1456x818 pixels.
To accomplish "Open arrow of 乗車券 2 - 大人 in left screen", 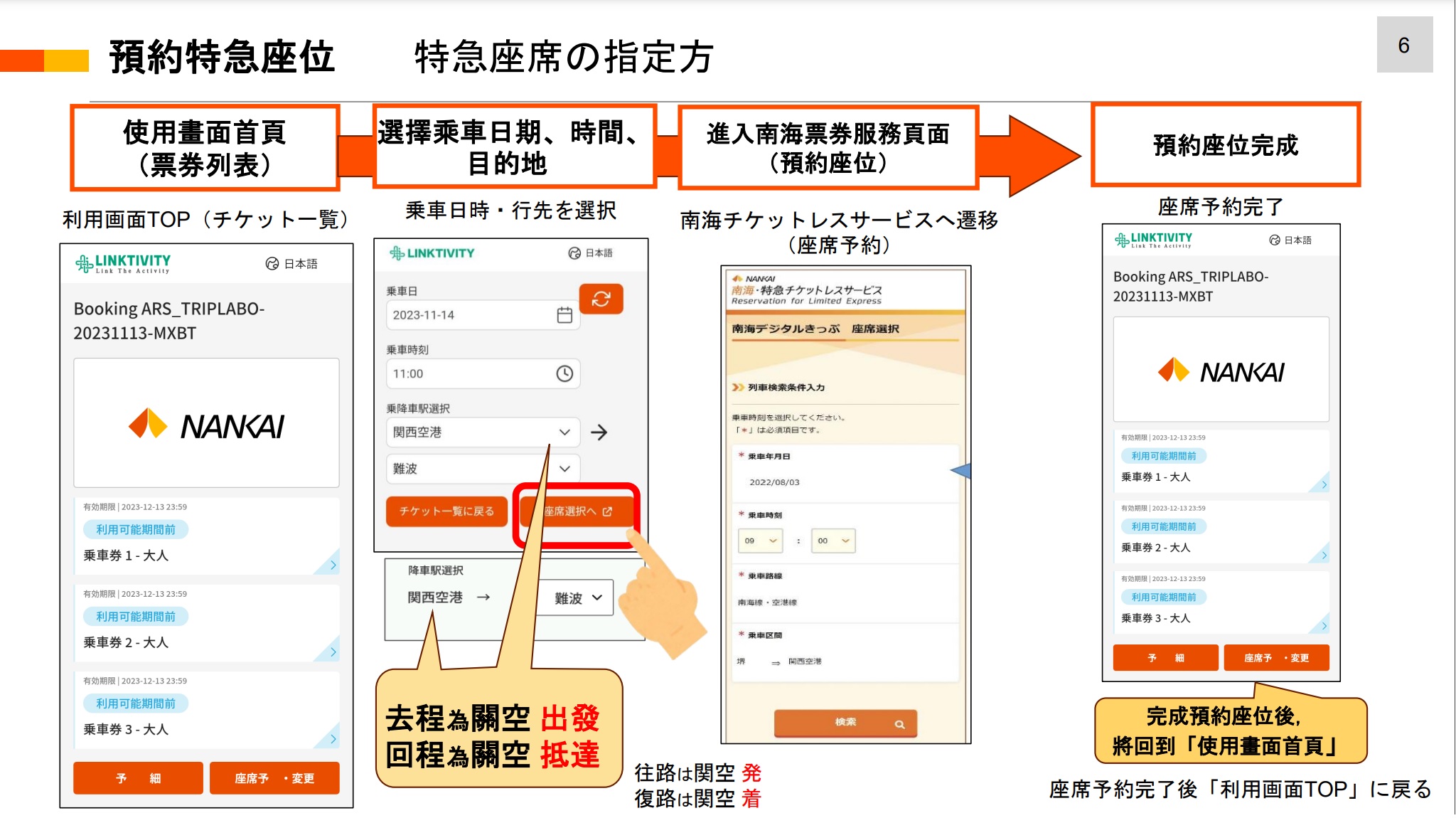I will pyautogui.click(x=333, y=652).
